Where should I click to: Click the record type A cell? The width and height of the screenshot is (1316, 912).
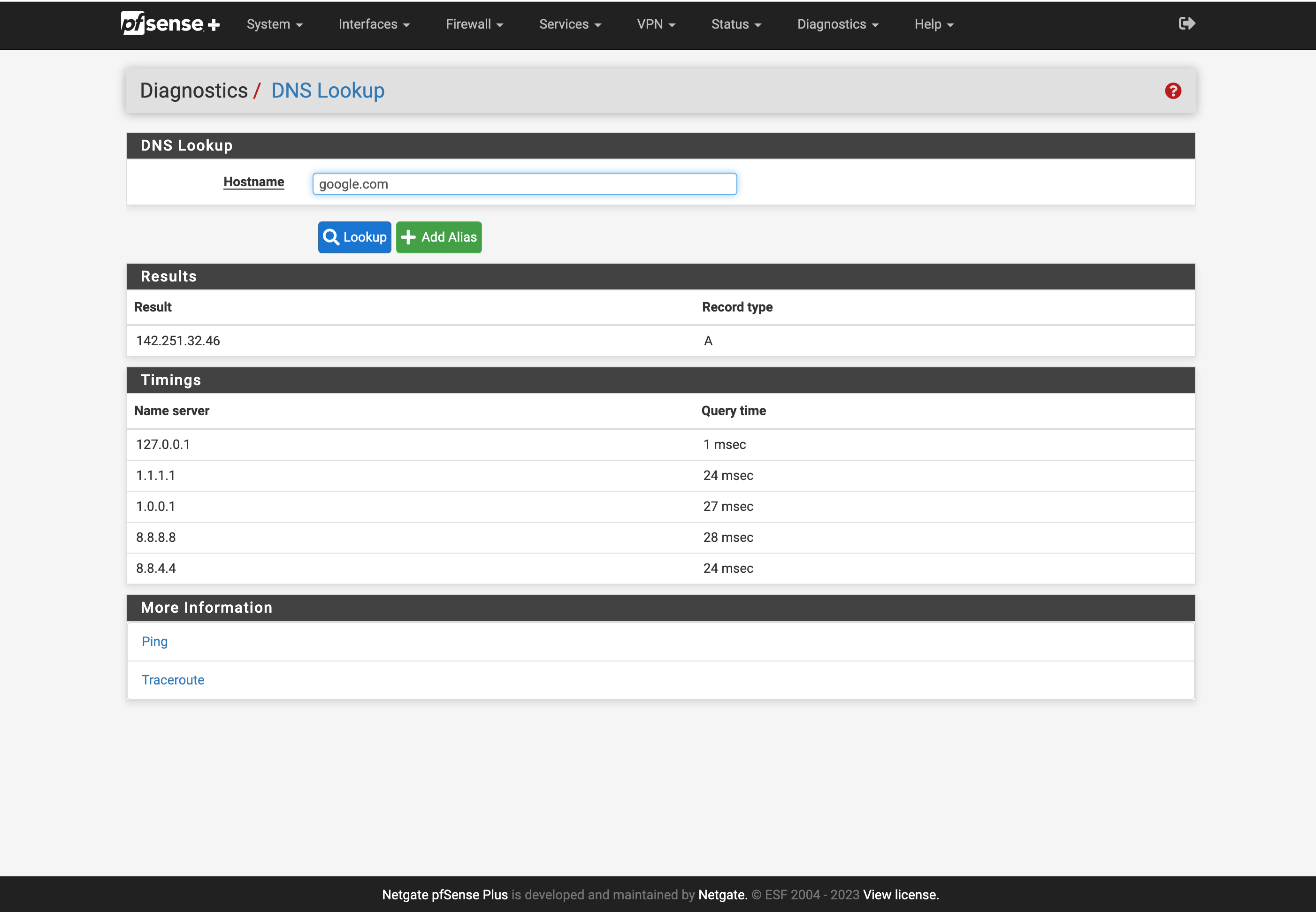pos(708,341)
